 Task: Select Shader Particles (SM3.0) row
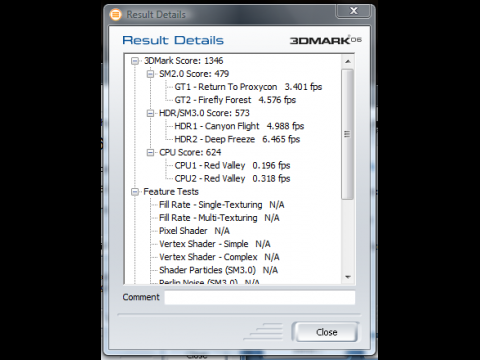click(x=218, y=270)
